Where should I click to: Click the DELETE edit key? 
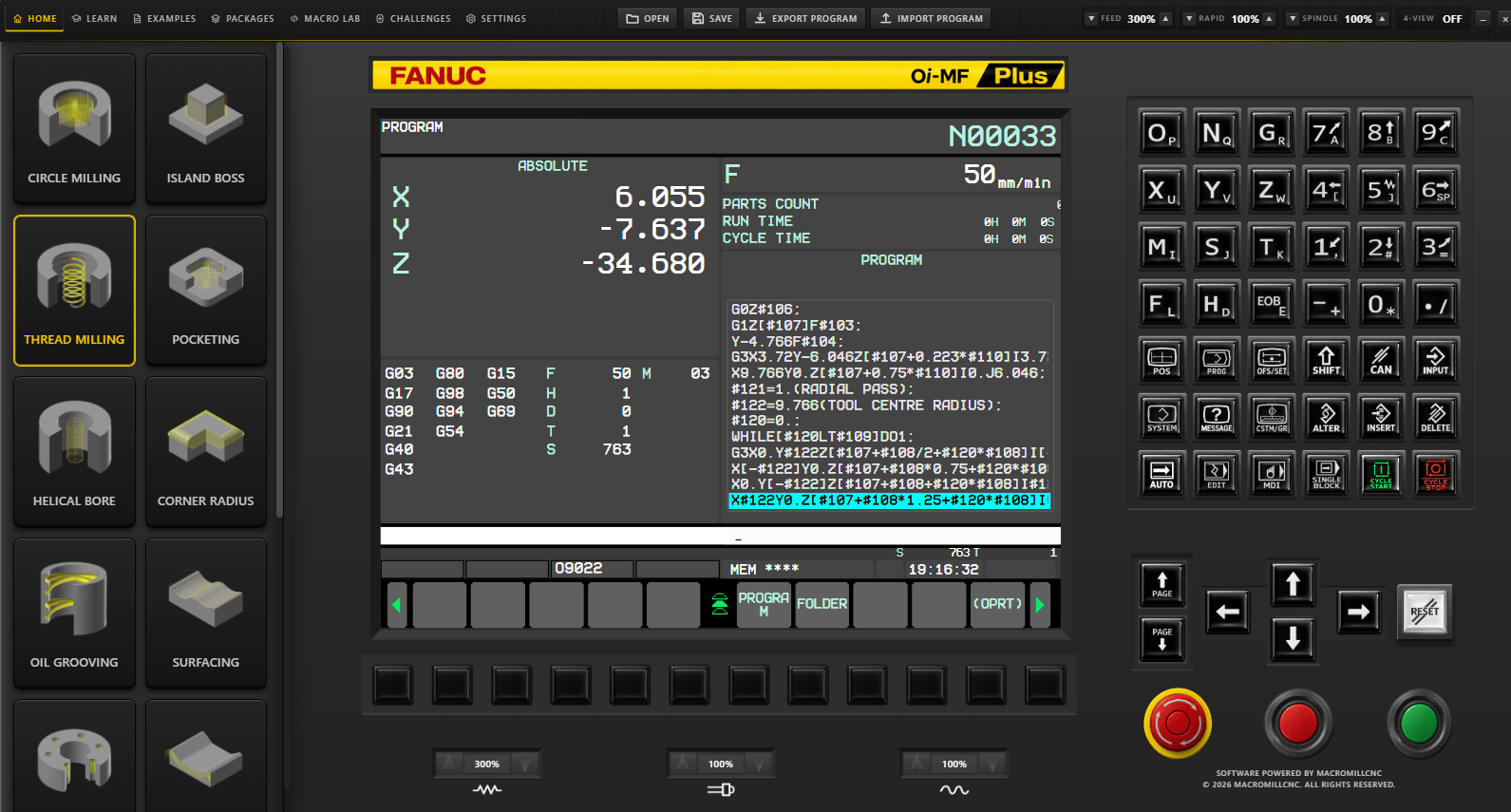click(1436, 417)
